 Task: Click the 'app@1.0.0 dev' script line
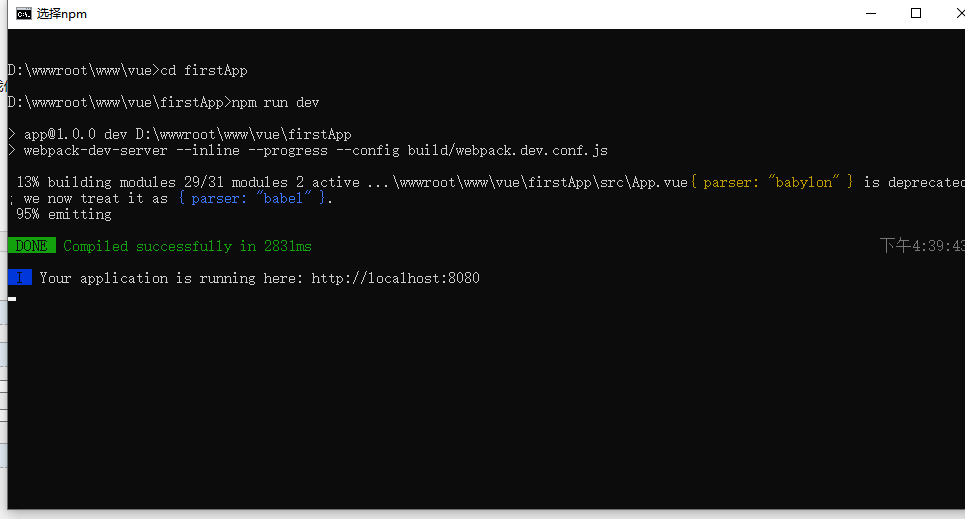188,134
